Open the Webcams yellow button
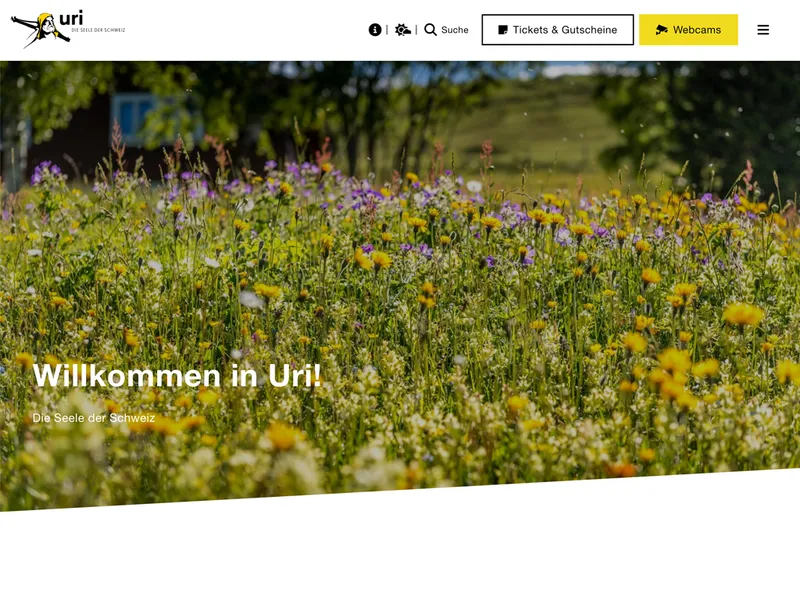The image size is (800, 600). coord(688,30)
